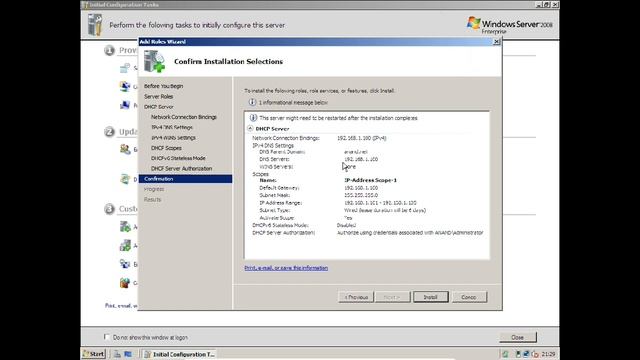Go back with the Previous button
640x360 pixels.
pos(356,297)
